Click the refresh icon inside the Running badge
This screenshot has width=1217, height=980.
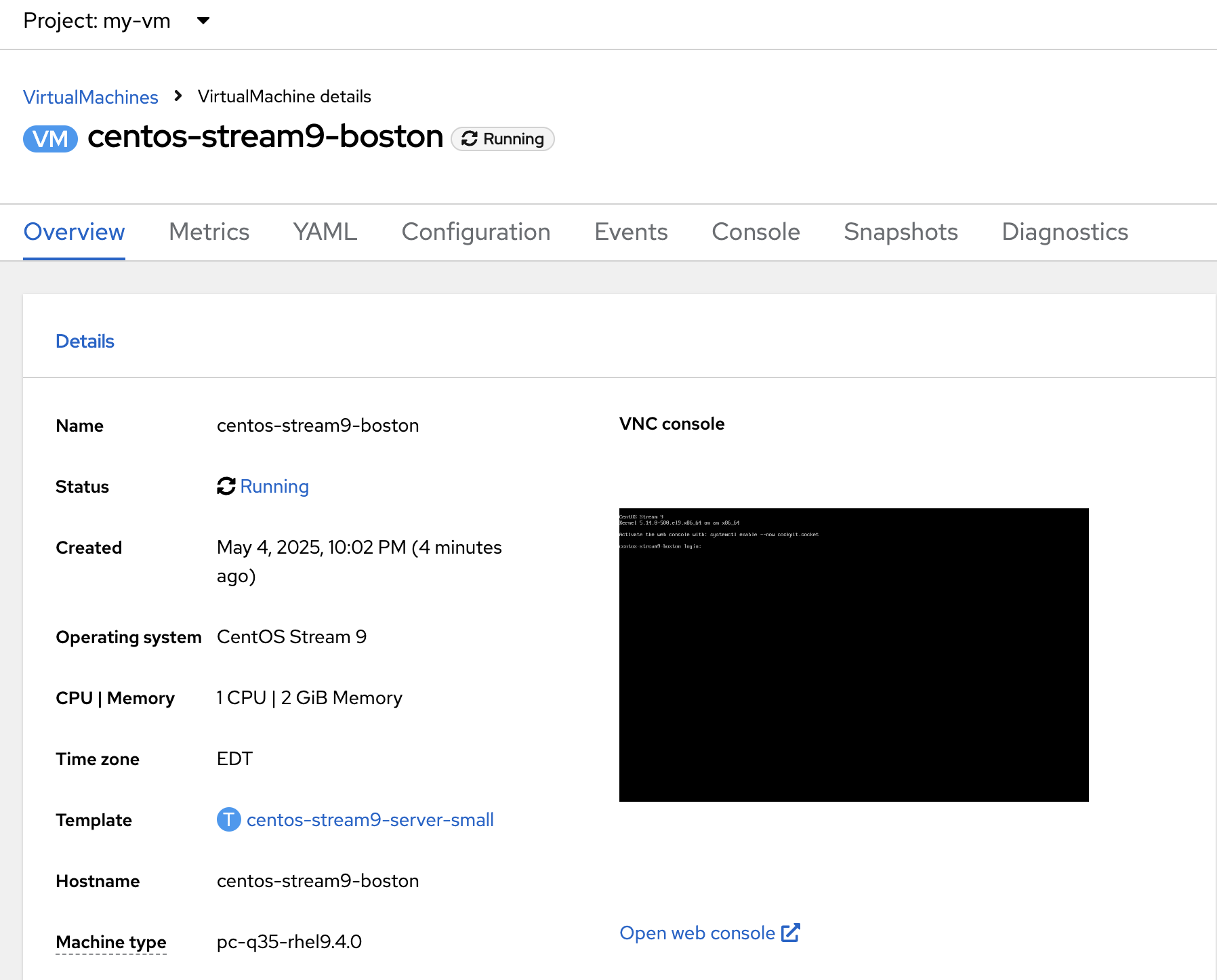469,139
